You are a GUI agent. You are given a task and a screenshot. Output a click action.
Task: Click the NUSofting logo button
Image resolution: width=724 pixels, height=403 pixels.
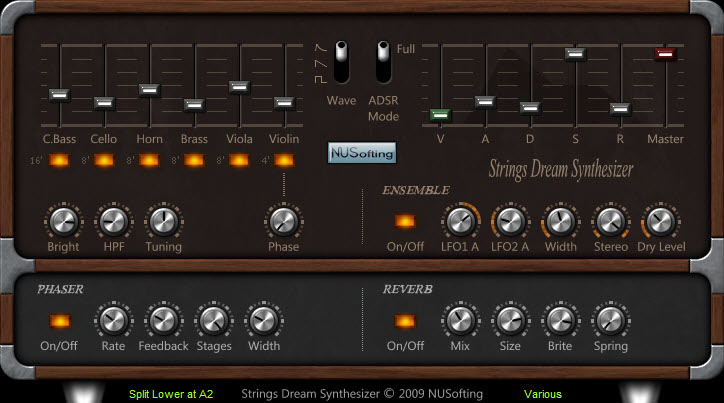(x=362, y=153)
